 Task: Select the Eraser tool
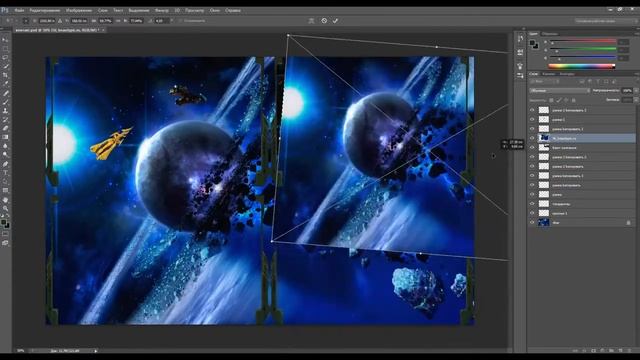pos(5,128)
